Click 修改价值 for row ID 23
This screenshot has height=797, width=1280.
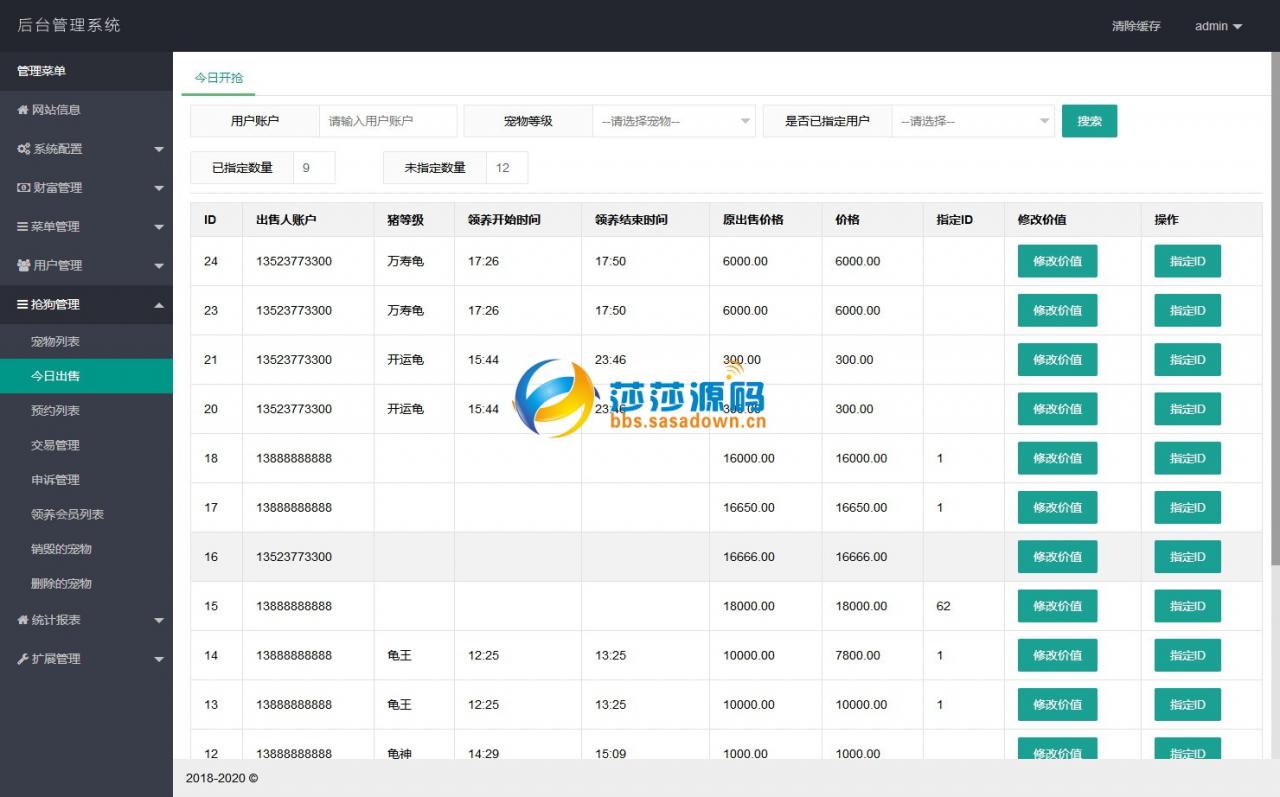click(1057, 310)
